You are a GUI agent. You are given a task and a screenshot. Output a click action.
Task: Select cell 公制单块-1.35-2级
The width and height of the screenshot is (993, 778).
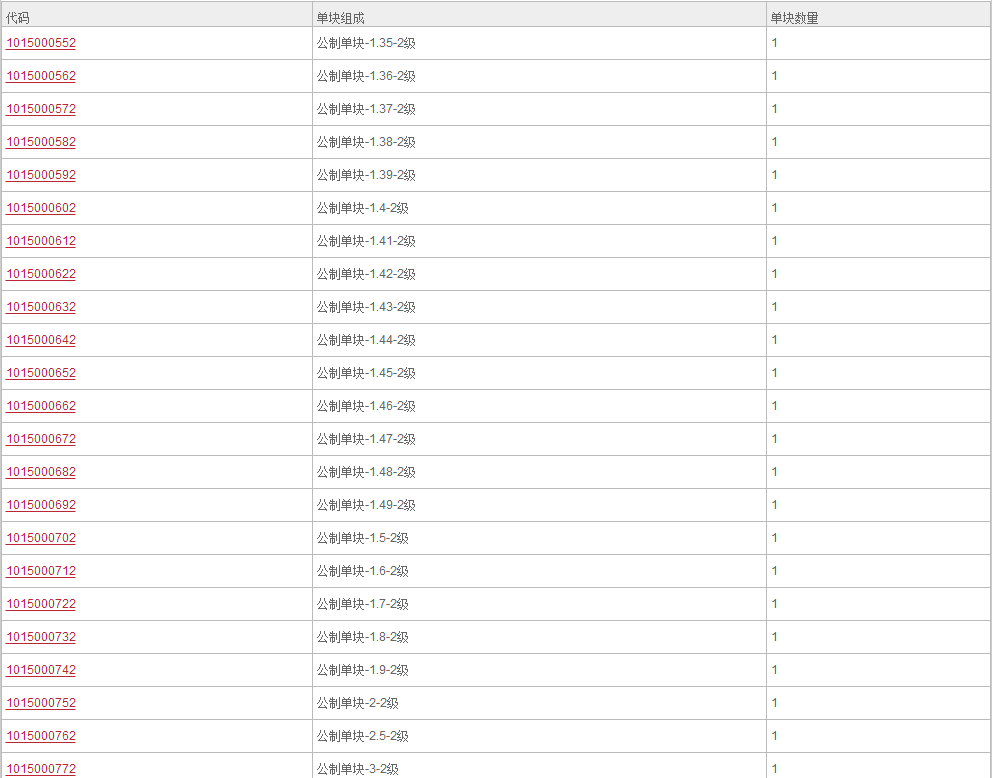coord(539,43)
